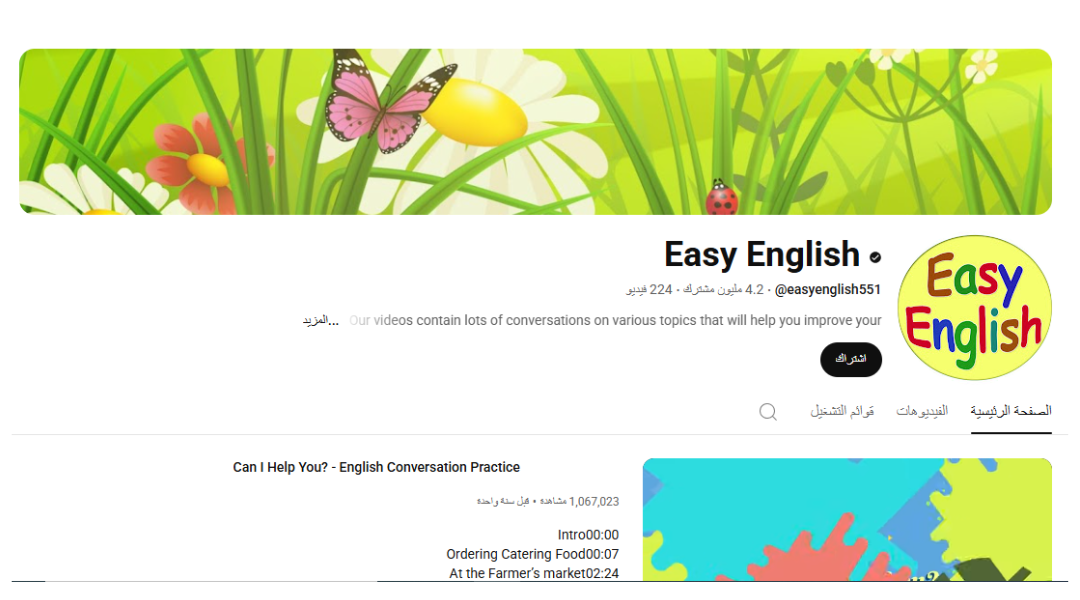The image size is (1080, 600).
Task: Click the search icon in channel tabs
Action: 767,412
